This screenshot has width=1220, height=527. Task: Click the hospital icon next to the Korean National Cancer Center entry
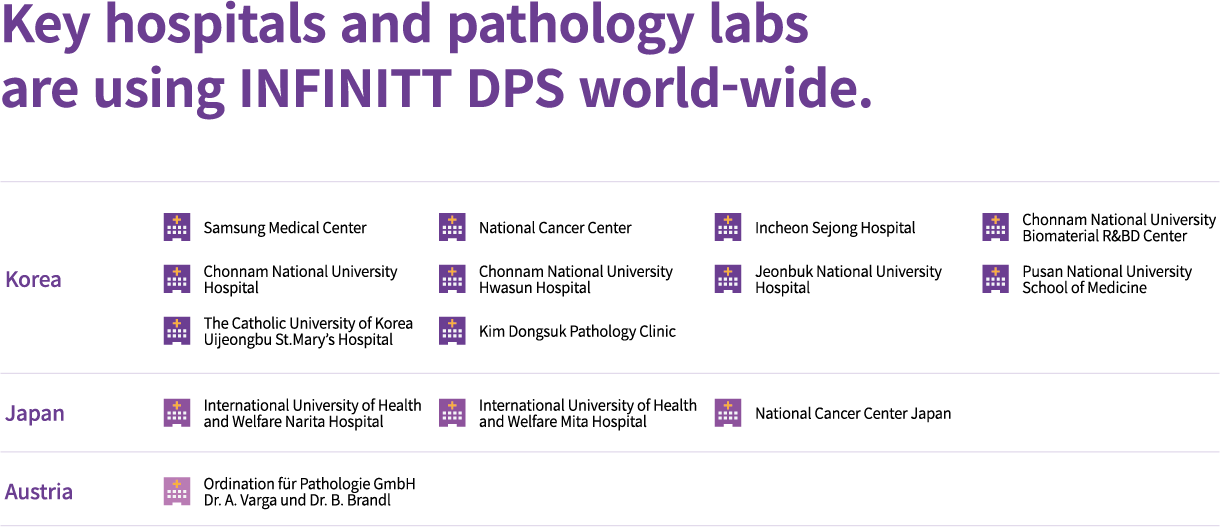click(452, 227)
